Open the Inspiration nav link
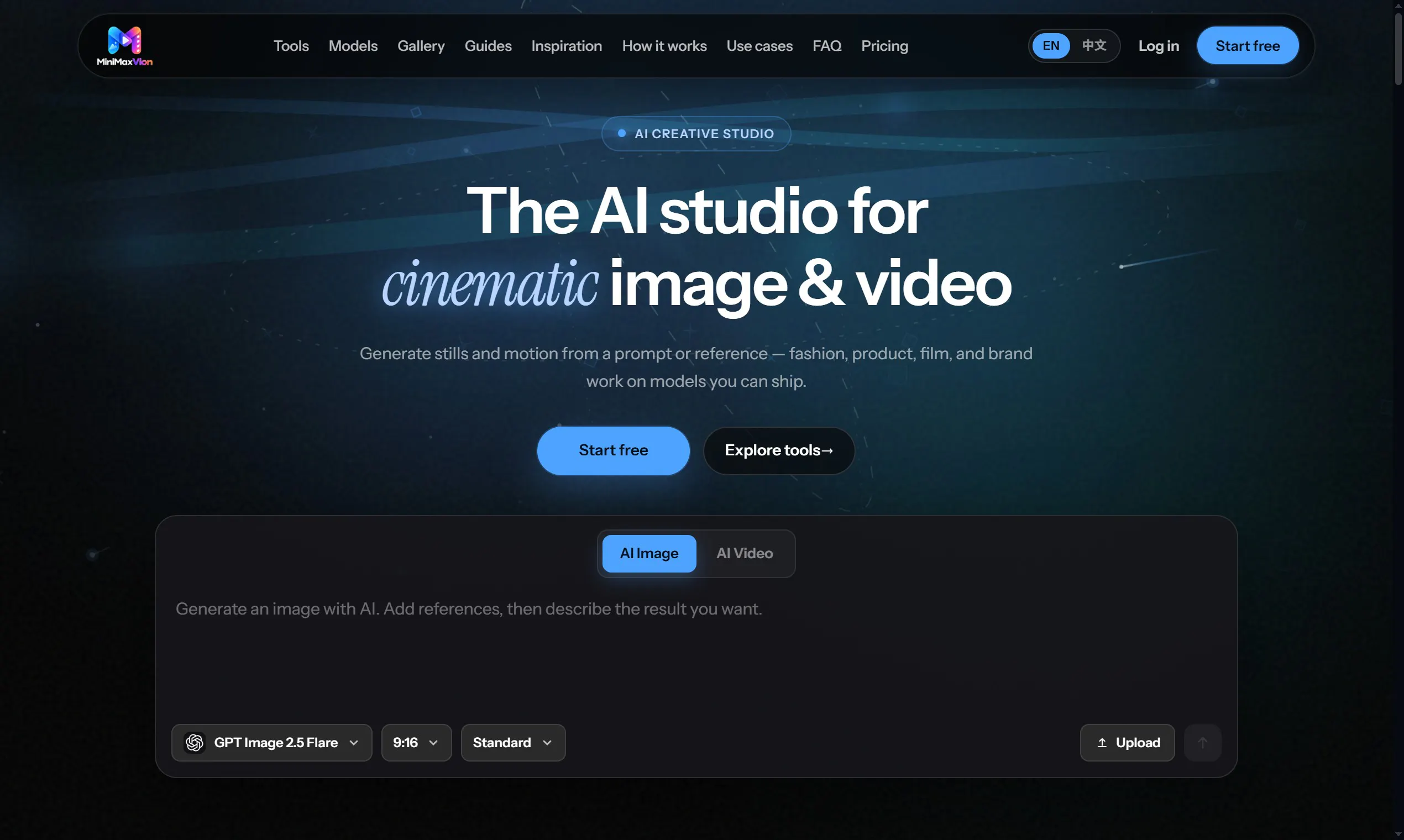 point(566,46)
